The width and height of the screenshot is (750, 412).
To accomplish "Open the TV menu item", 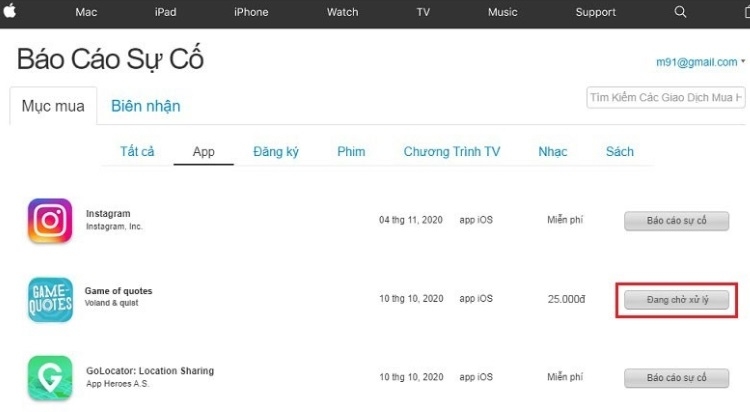I will click(423, 12).
